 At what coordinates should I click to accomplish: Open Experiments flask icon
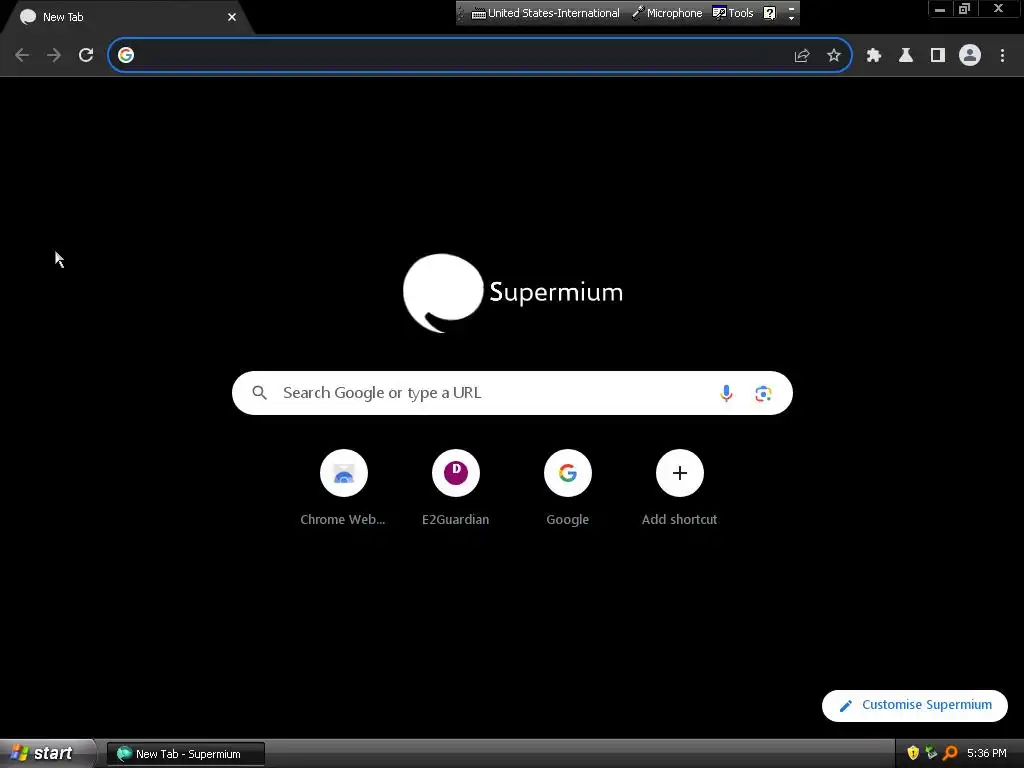click(x=906, y=56)
